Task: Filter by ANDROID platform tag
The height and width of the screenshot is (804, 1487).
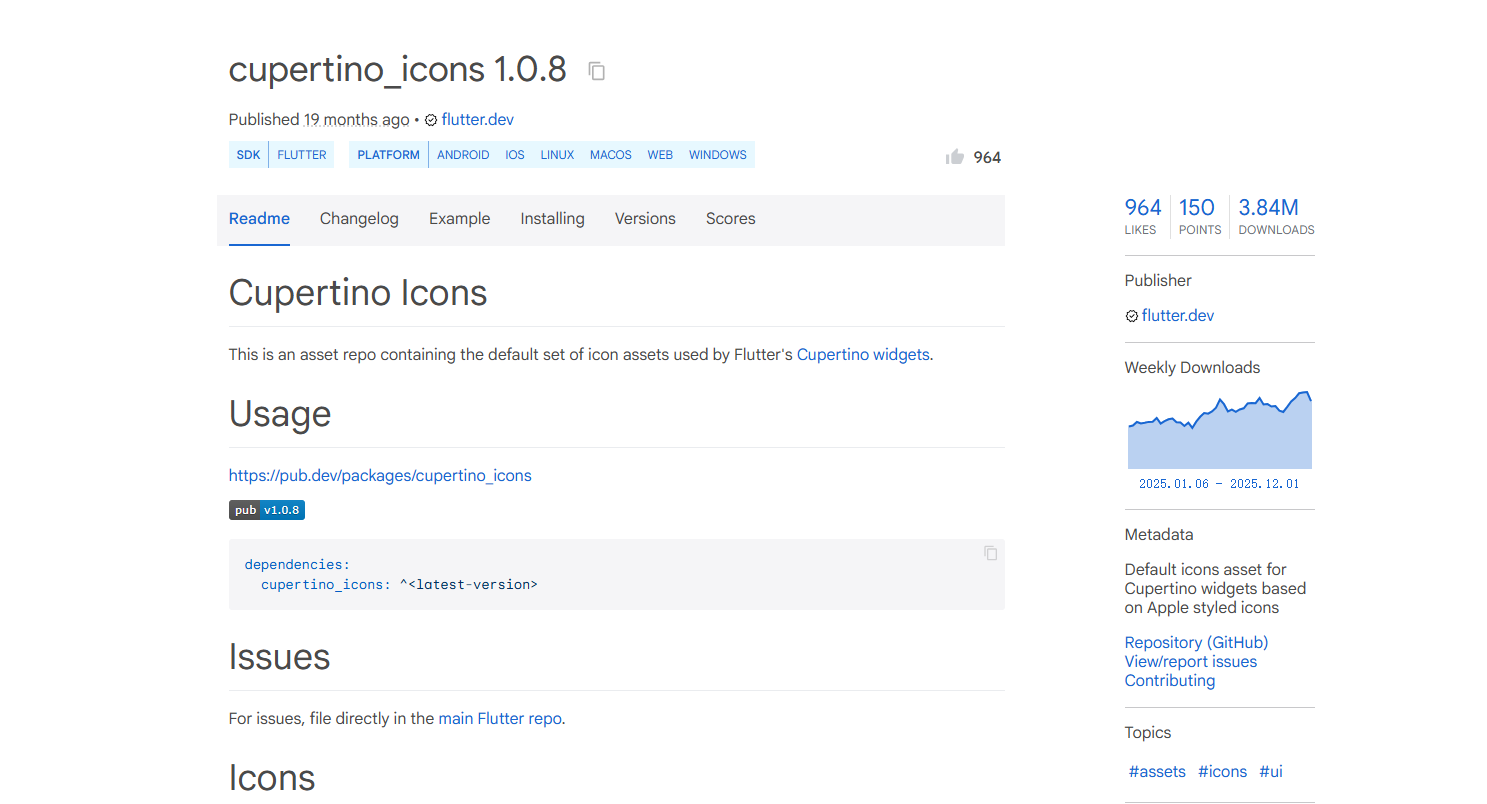Action: tap(463, 155)
